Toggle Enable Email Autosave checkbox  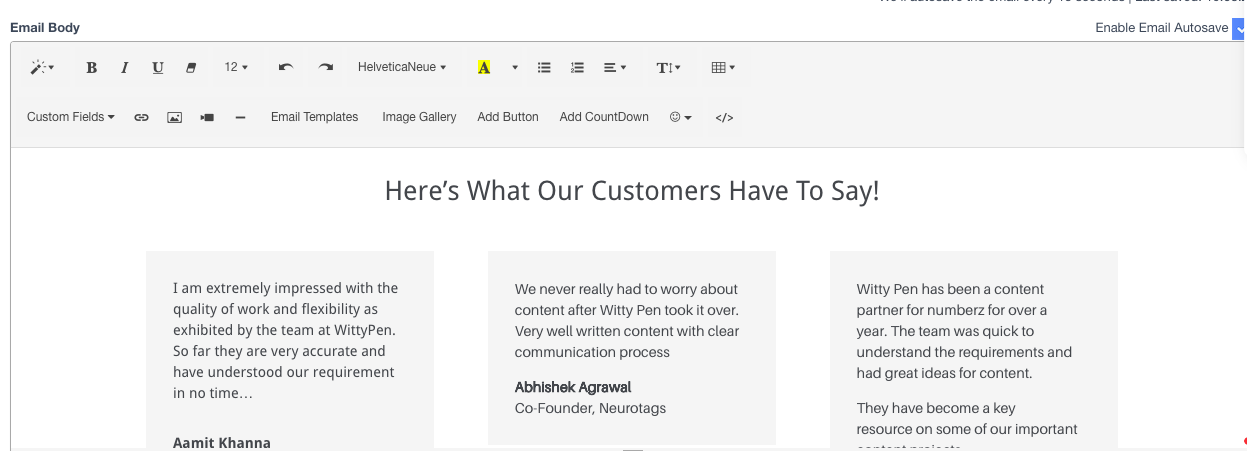coord(1239,28)
